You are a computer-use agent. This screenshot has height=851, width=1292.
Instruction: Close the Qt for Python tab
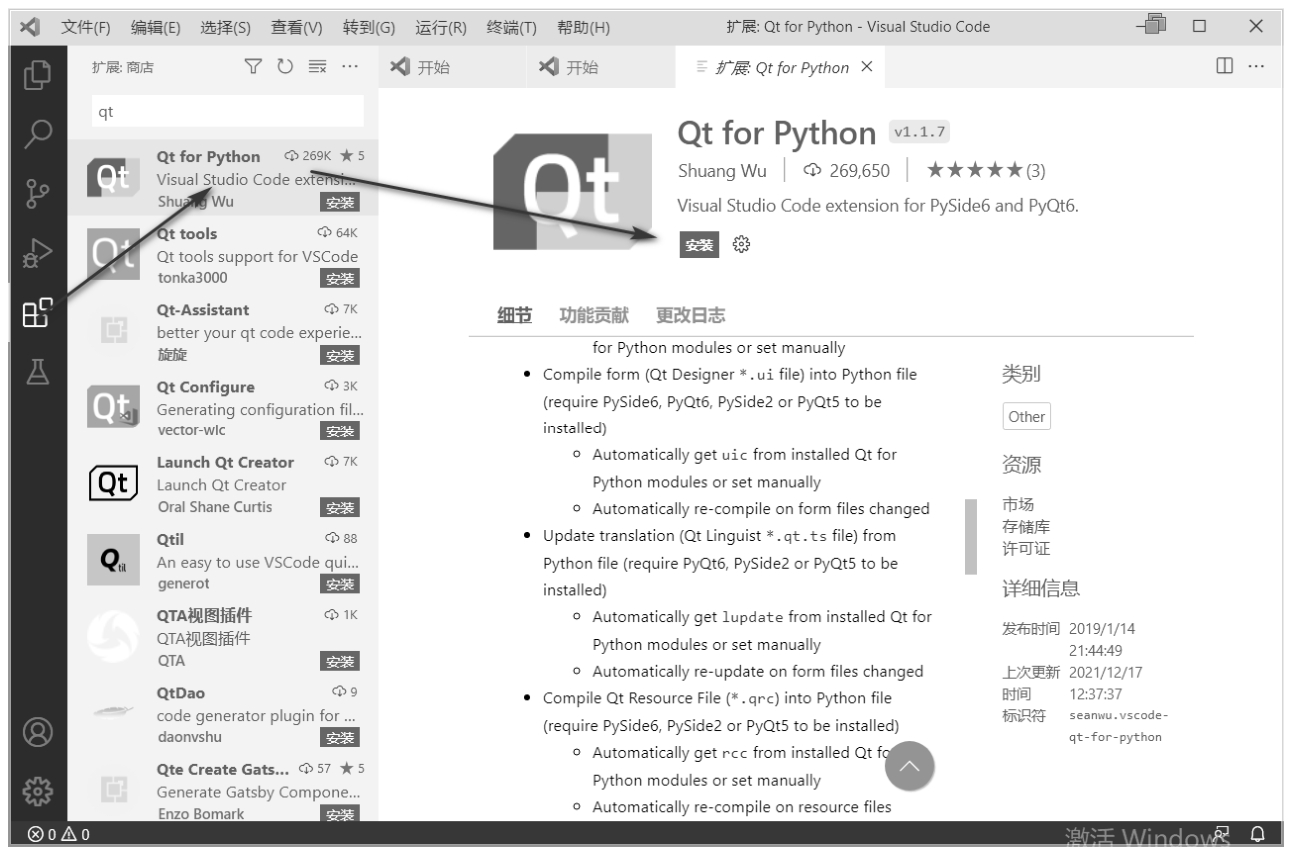click(867, 67)
